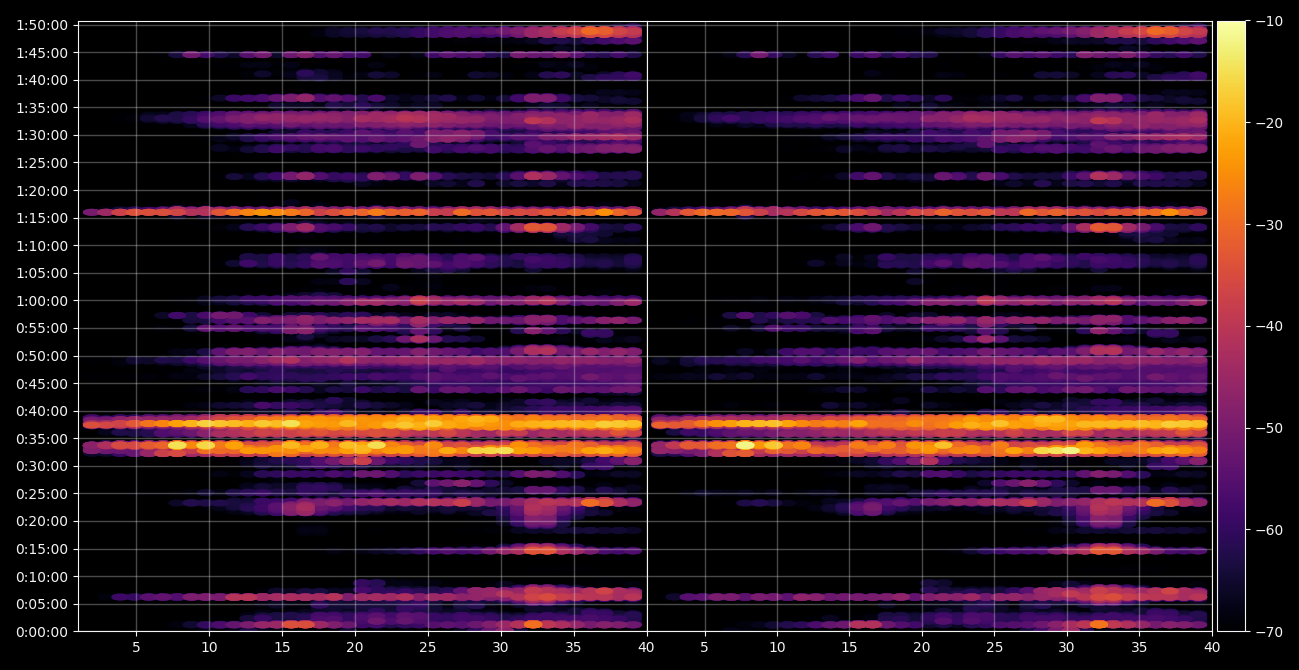This screenshot has width=1299, height=670.
Task: Click the right plot's 10 x-axis label
Action: tap(777, 648)
